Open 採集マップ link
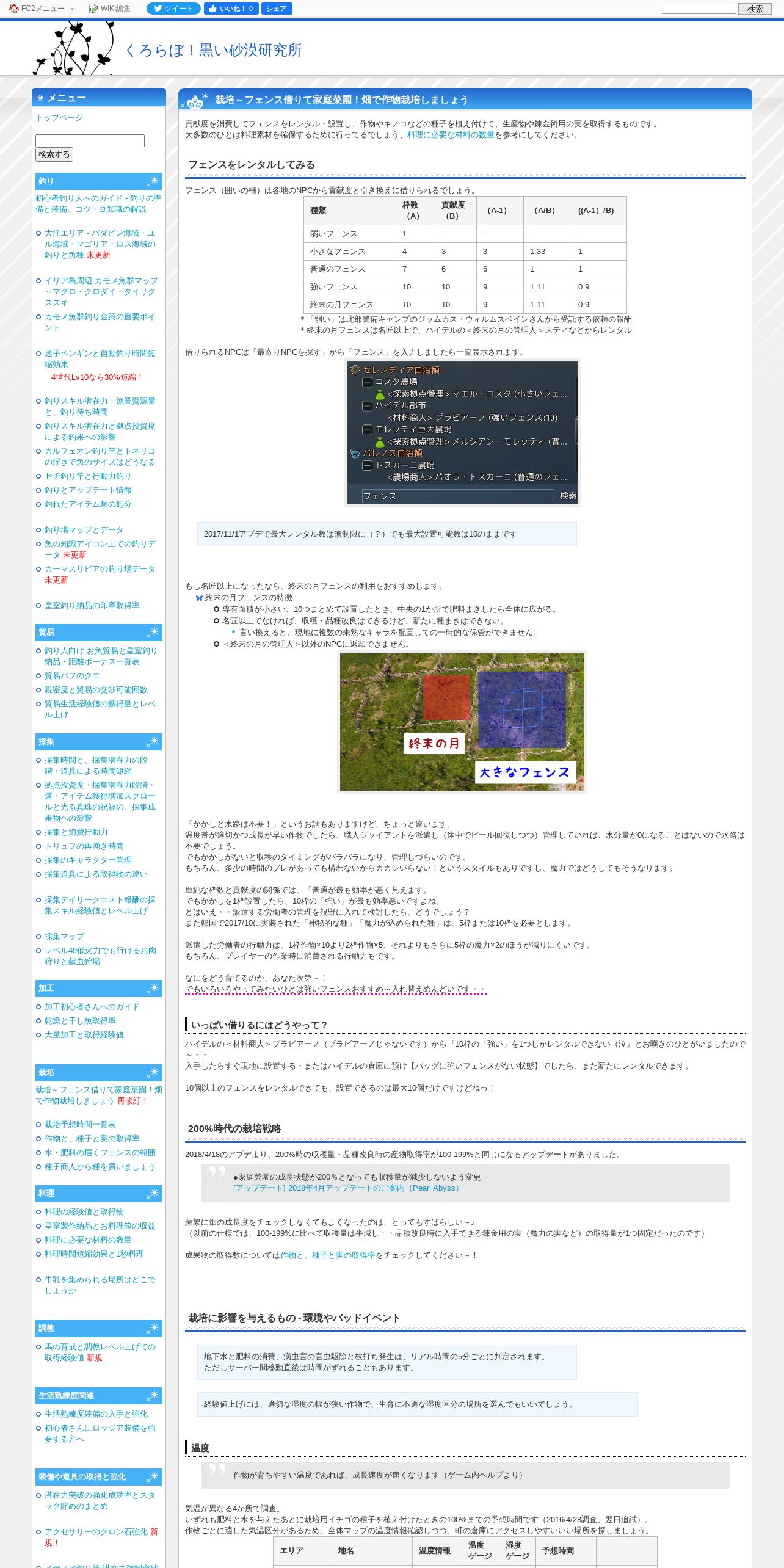The width and height of the screenshot is (784, 1568). (x=64, y=937)
